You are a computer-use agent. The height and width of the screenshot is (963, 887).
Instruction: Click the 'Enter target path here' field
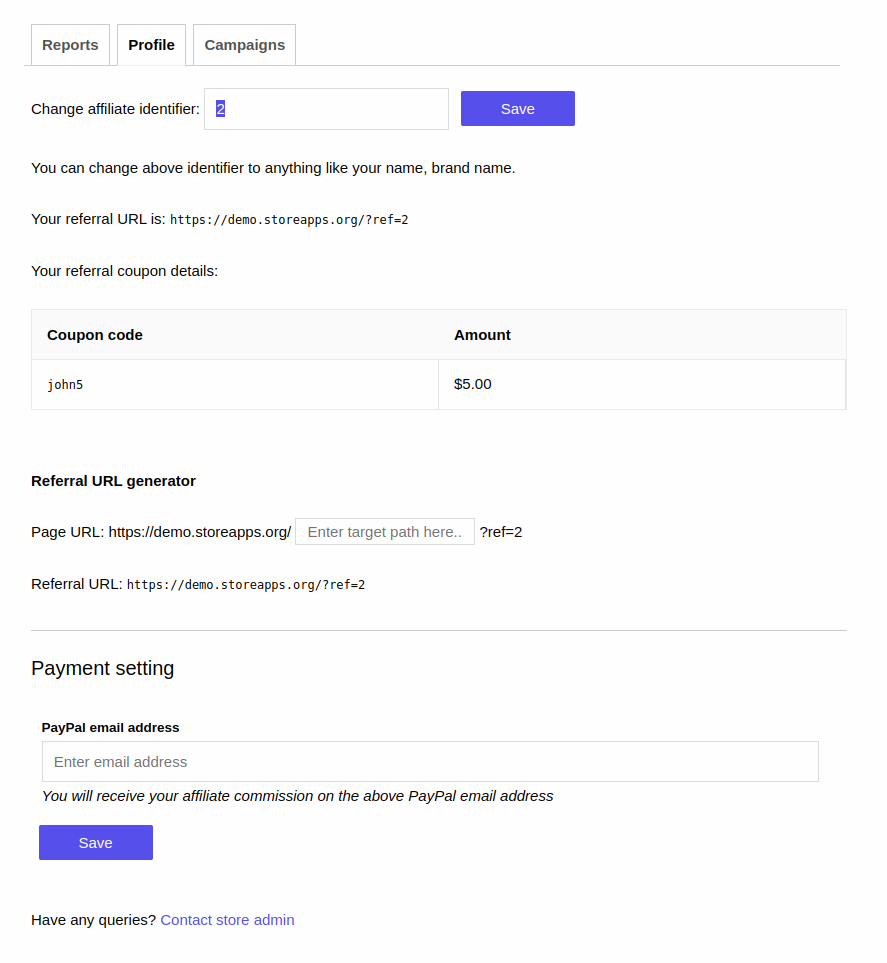(385, 532)
